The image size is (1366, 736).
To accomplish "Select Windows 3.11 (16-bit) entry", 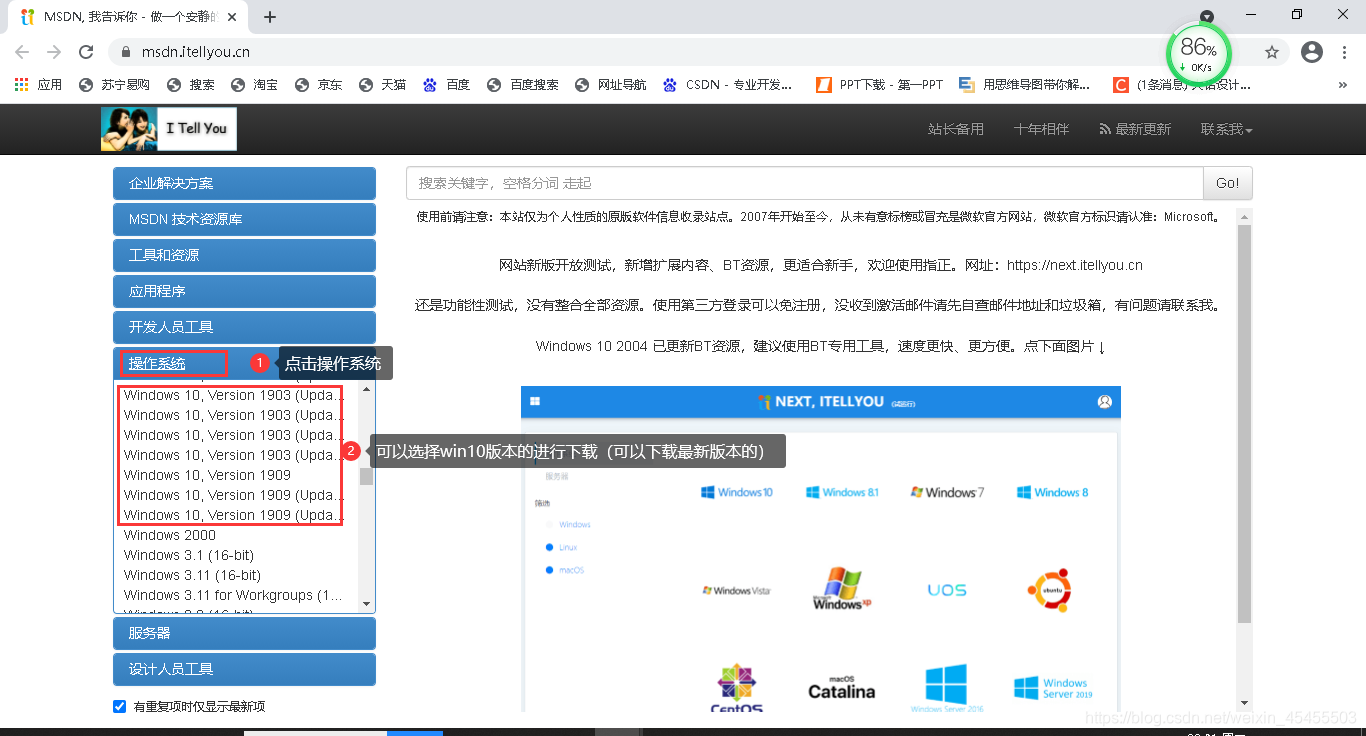I will [192, 575].
